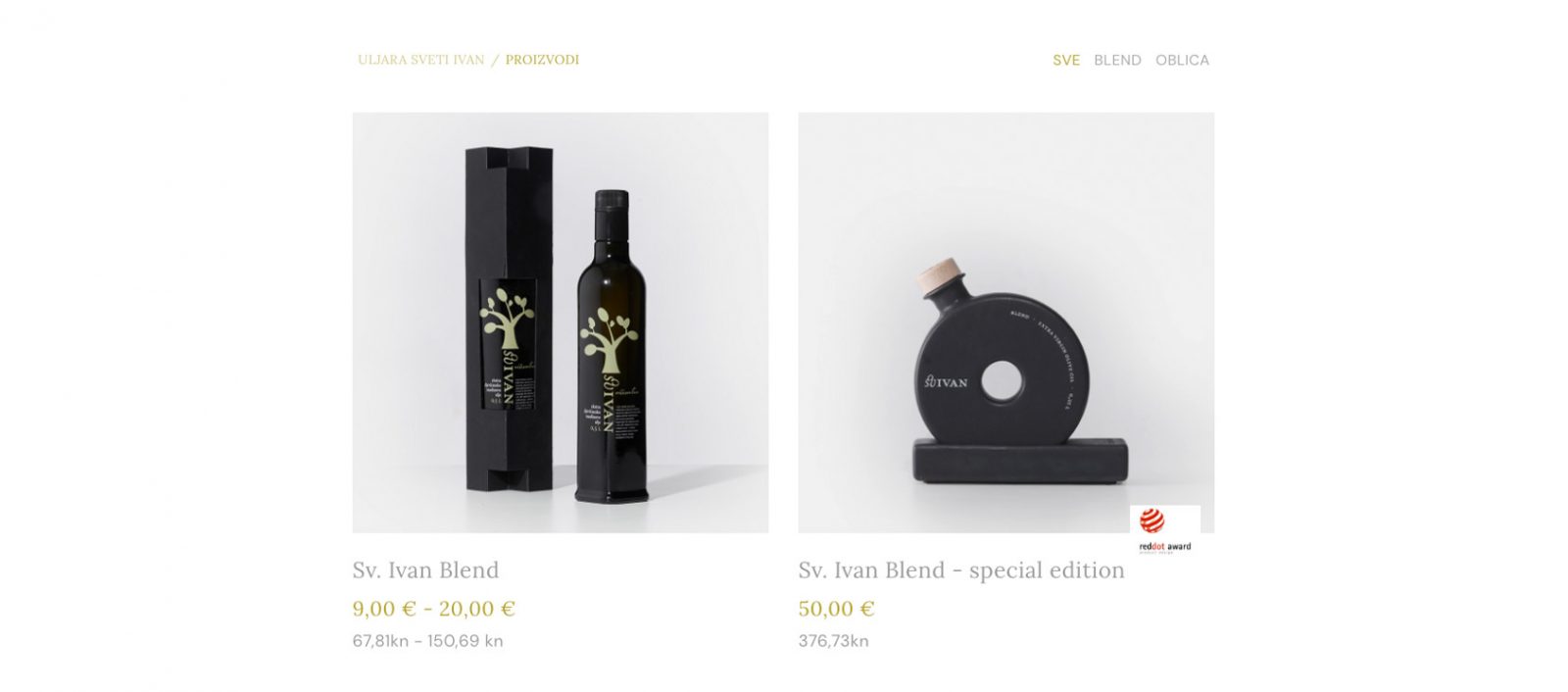Click the Sv. Ivan logo on round bottle
The width and height of the screenshot is (1568, 692).
point(944,378)
